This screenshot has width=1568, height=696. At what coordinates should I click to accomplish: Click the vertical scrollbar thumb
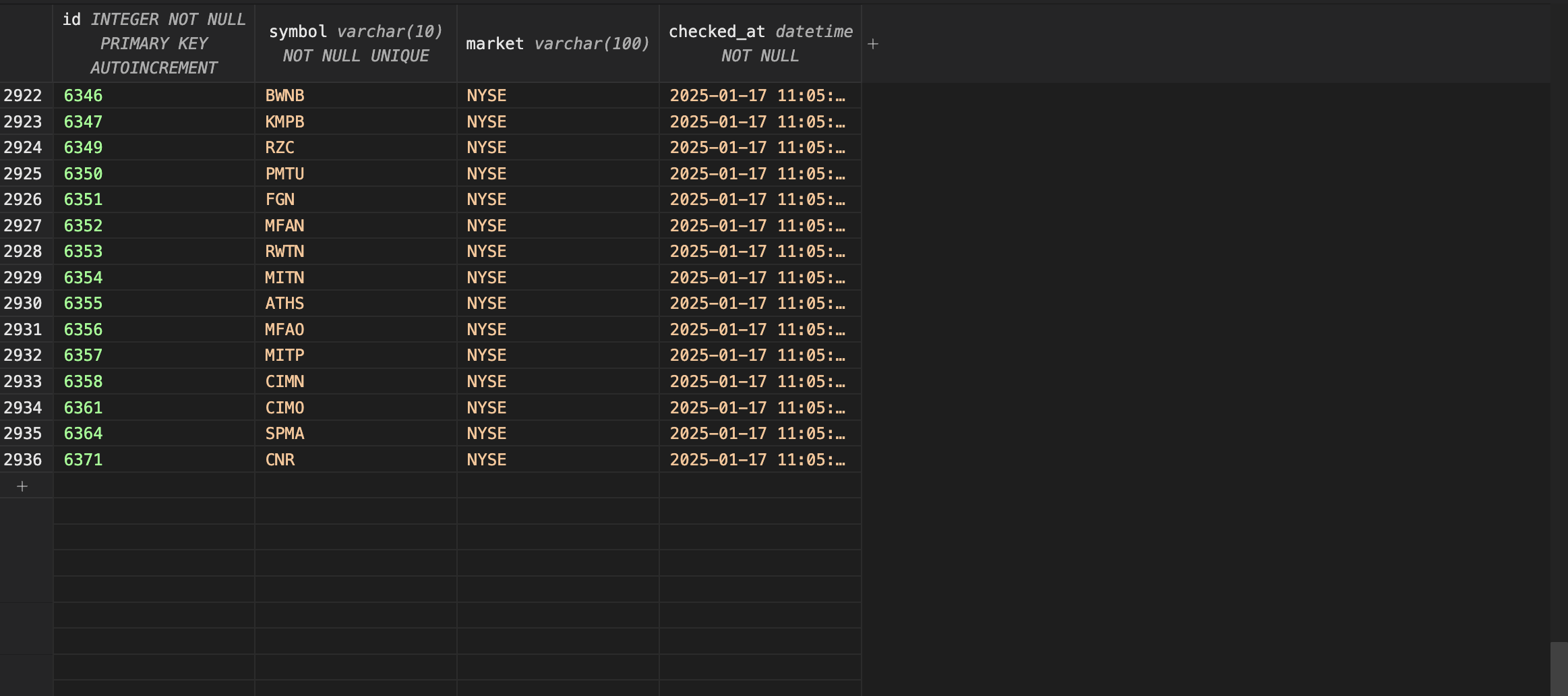pos(1559,668)
